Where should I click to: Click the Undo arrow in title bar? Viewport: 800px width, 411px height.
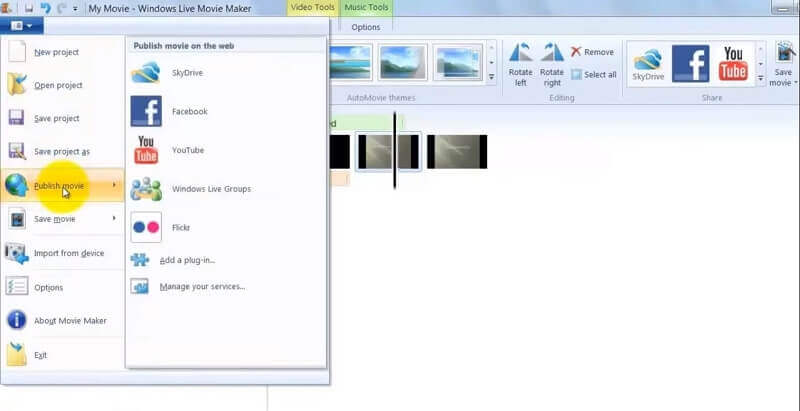[x=45, y=8]
